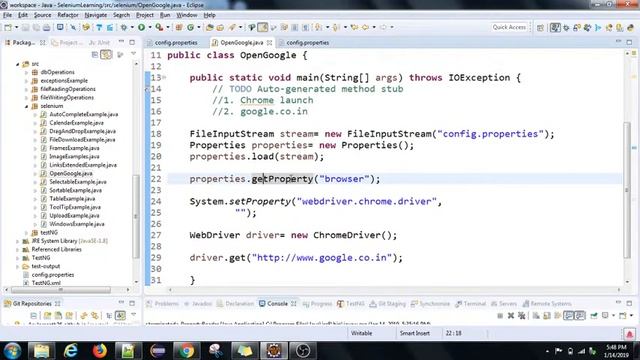
Task: Select AutoCompleteExample.java in the tree
Action: click(x=84, y=115)
